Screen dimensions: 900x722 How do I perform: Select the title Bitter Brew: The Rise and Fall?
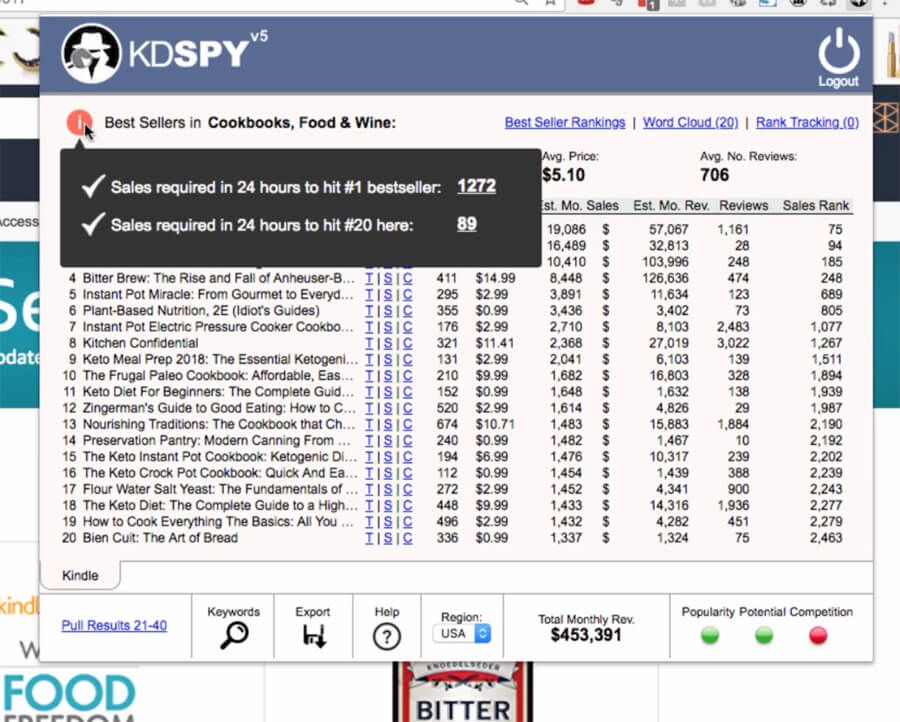pyautogui.click(x=219, y=278)
